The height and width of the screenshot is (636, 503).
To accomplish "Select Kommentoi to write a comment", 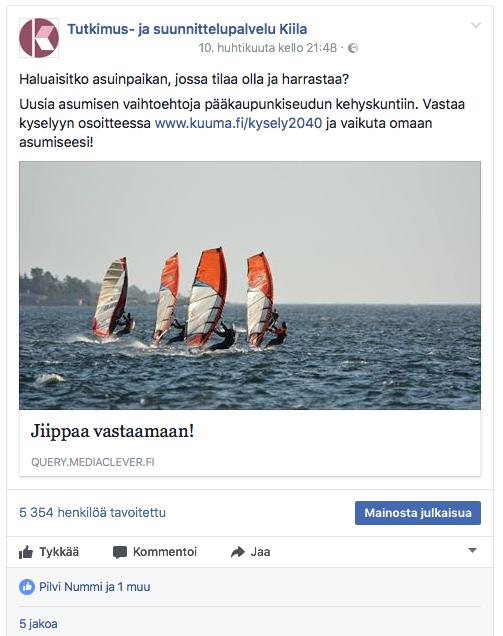I will tap(165, 552).
